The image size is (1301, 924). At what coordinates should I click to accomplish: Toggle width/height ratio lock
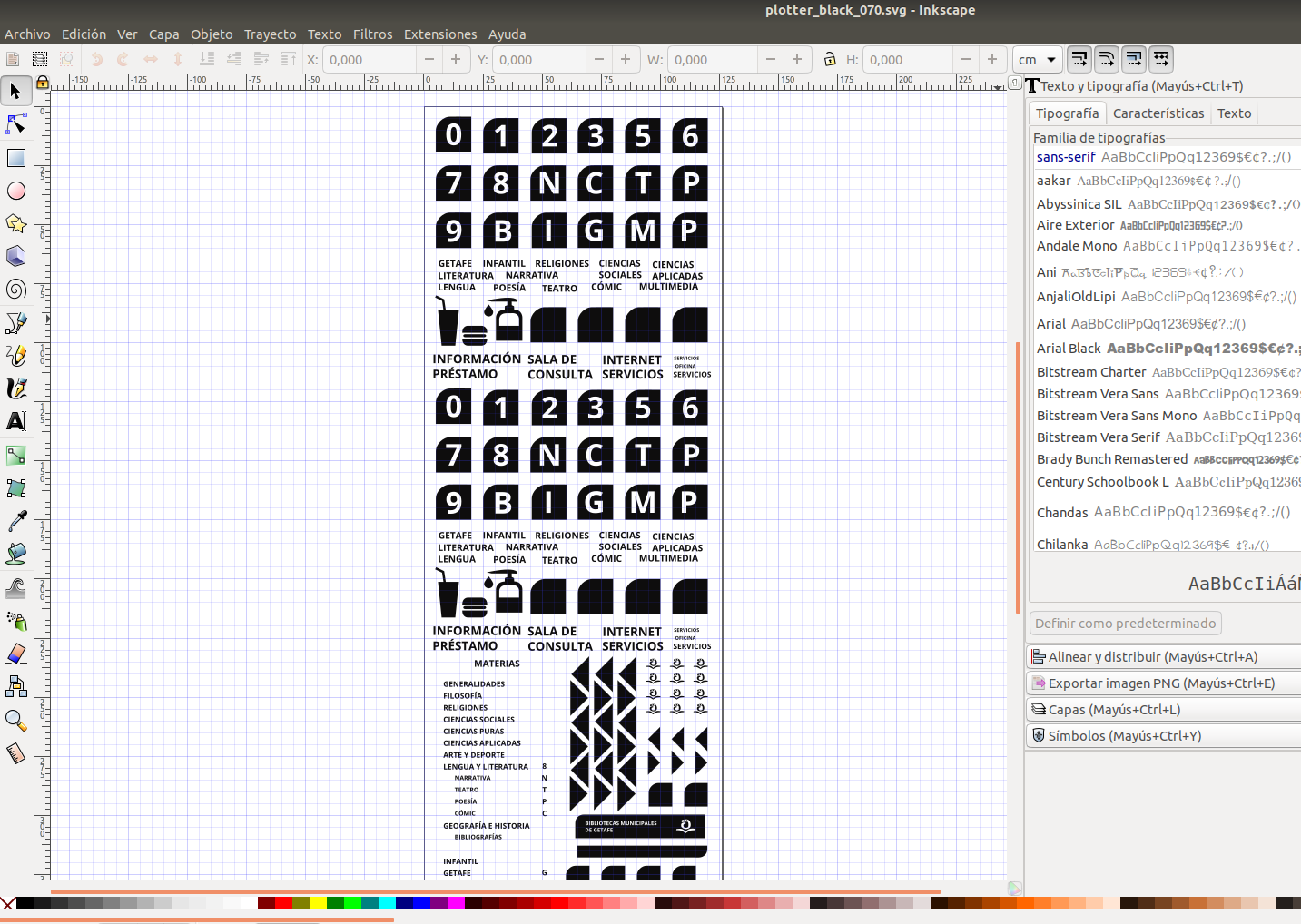coord(830,59)
